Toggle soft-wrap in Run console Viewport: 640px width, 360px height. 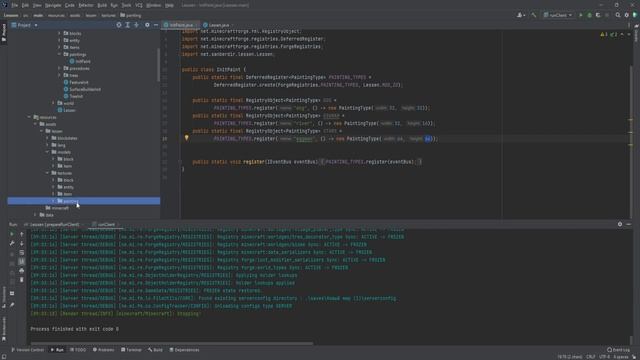click(22, 253)
